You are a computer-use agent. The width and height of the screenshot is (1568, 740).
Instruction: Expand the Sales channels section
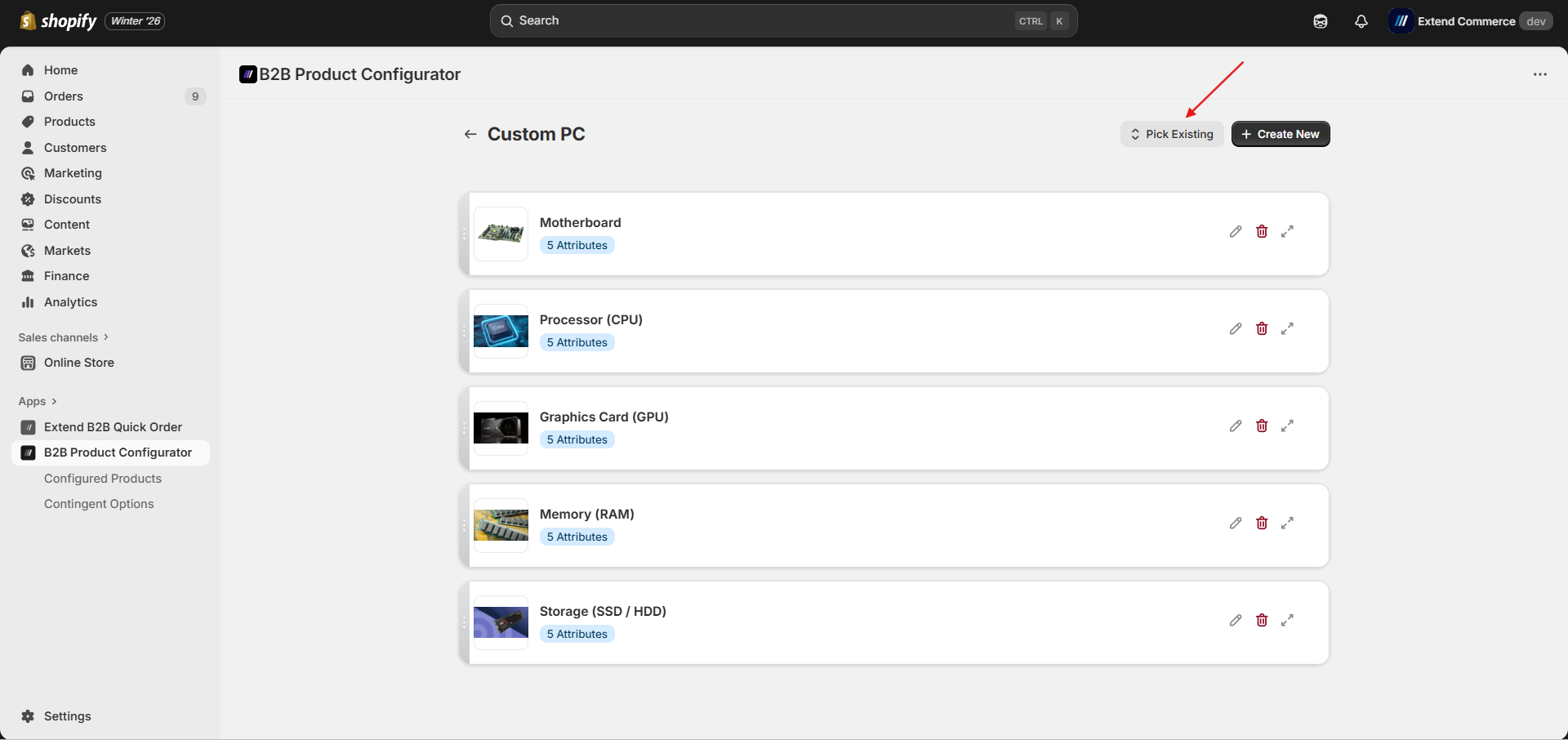pyautogui.click(x=64, y=337)
